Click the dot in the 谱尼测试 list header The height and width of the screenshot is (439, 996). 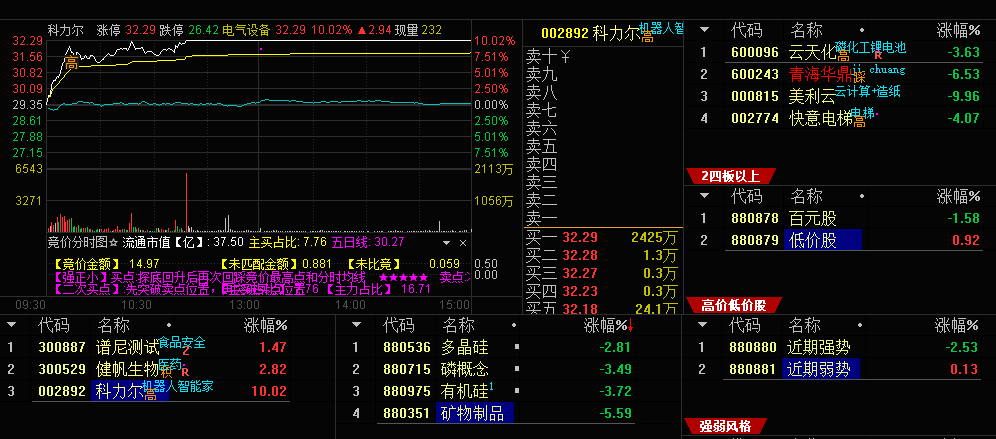click(169, 326)
